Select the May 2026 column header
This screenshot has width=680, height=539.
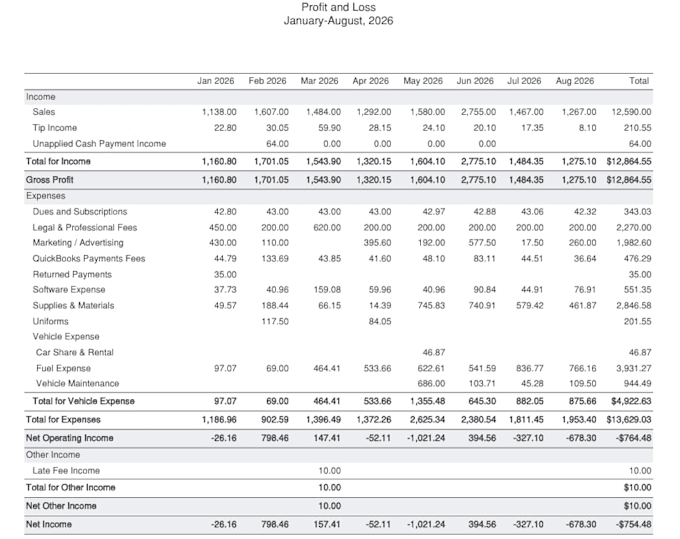pos(423,81)
